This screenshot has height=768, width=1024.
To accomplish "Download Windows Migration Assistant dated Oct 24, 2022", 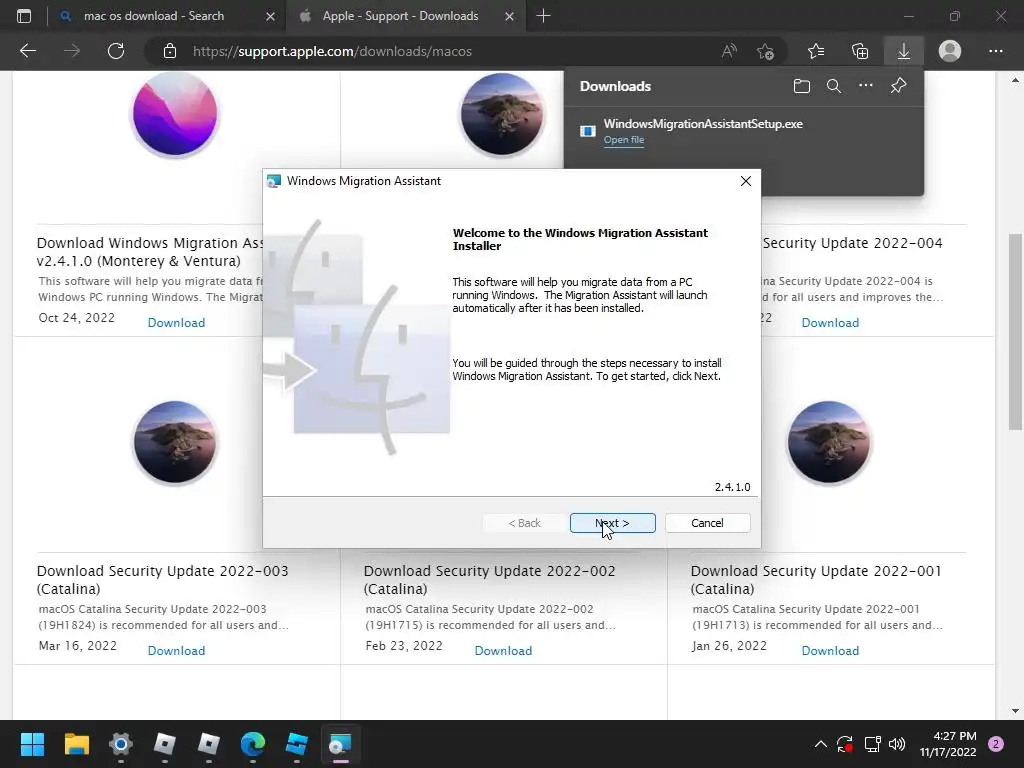I will pos(176,323).
